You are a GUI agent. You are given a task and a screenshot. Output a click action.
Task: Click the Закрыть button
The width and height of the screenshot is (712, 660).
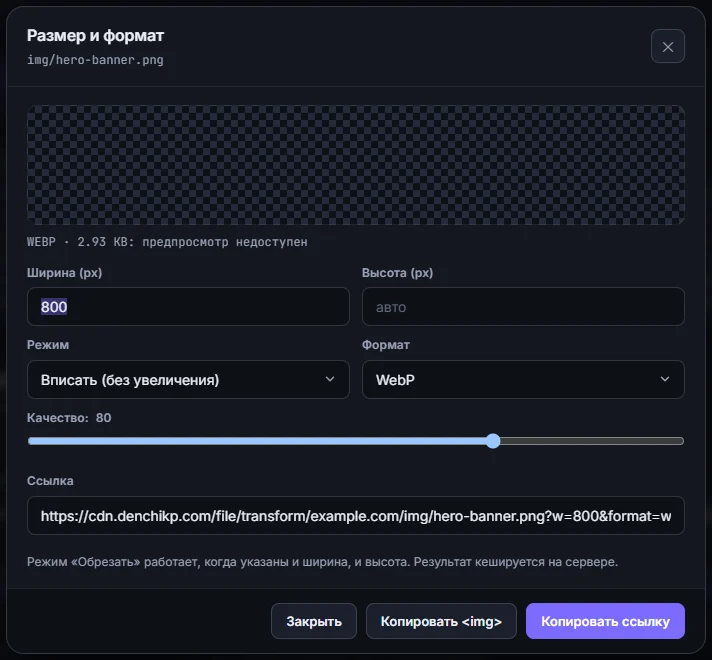(314, 621)
